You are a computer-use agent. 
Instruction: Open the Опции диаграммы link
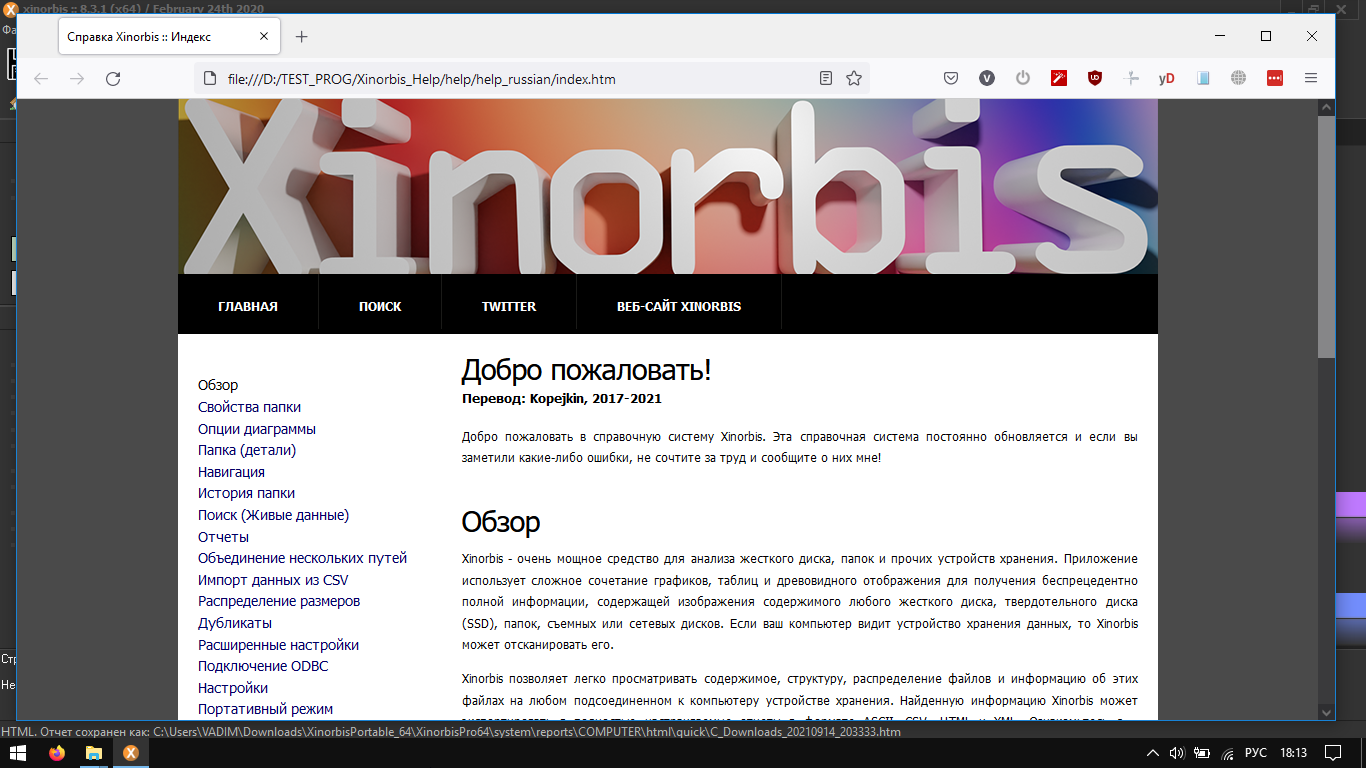[257, 429]
